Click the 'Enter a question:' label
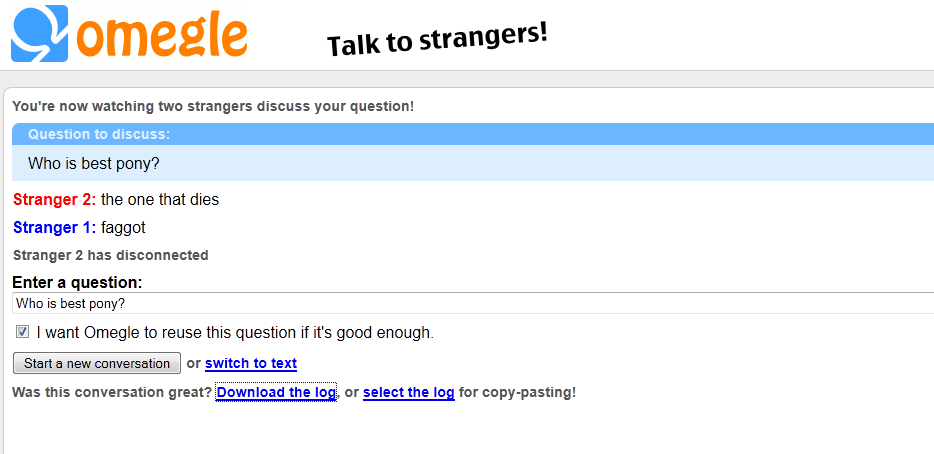934x454 pixels. (77, 283)
